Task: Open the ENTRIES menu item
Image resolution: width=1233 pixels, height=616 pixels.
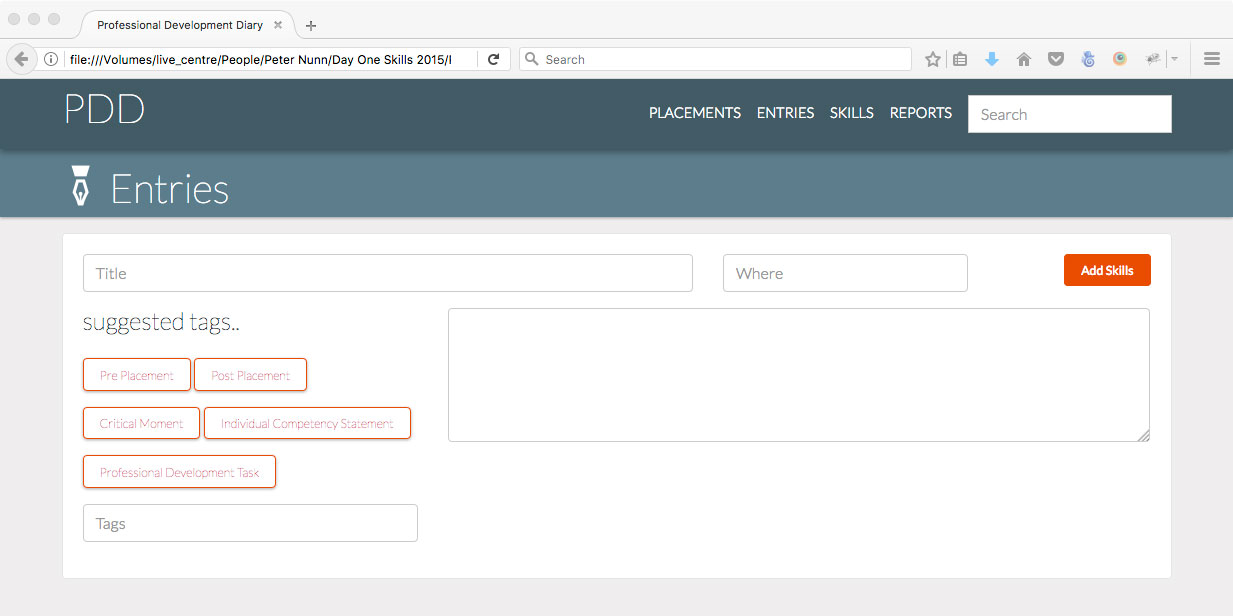Action: point(785,113)
